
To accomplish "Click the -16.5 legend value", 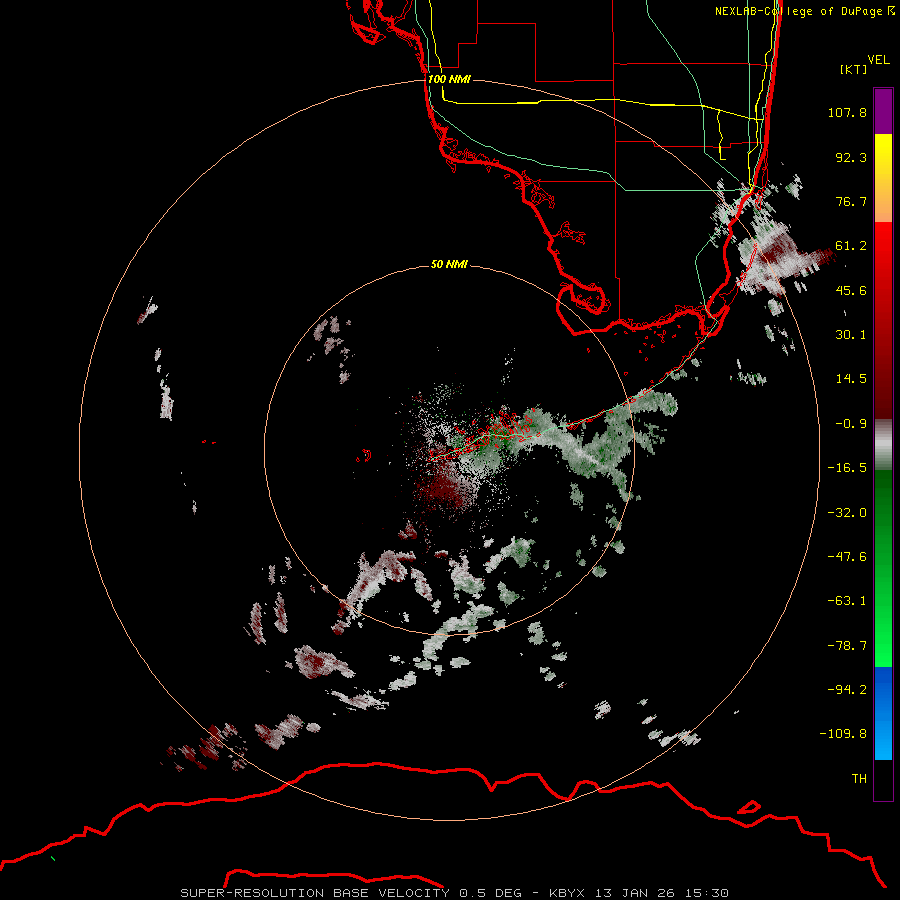I will tap(847, 468).
